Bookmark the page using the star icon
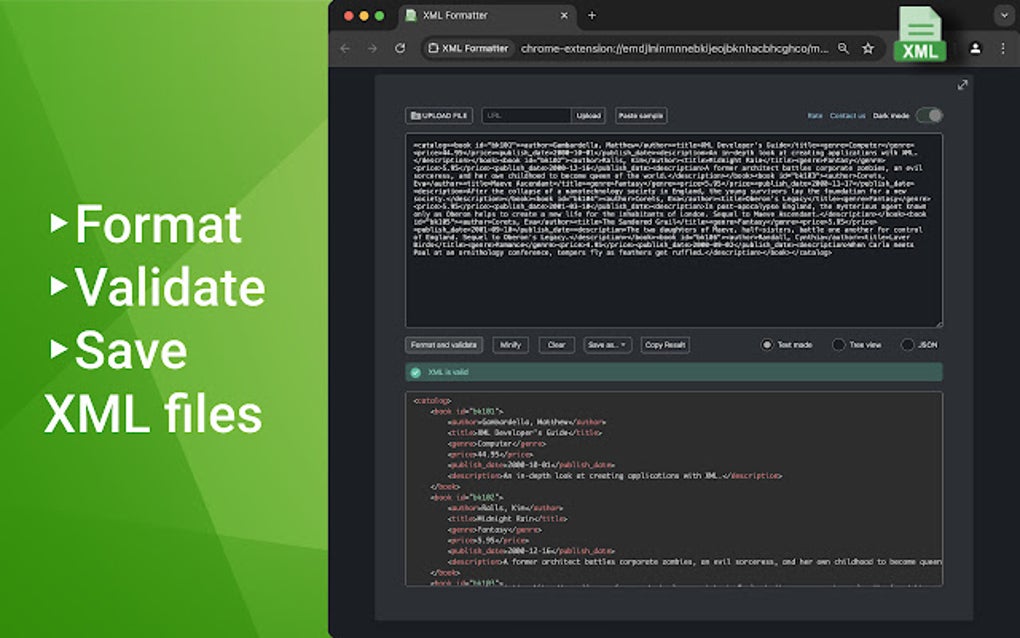 [868, 47]
